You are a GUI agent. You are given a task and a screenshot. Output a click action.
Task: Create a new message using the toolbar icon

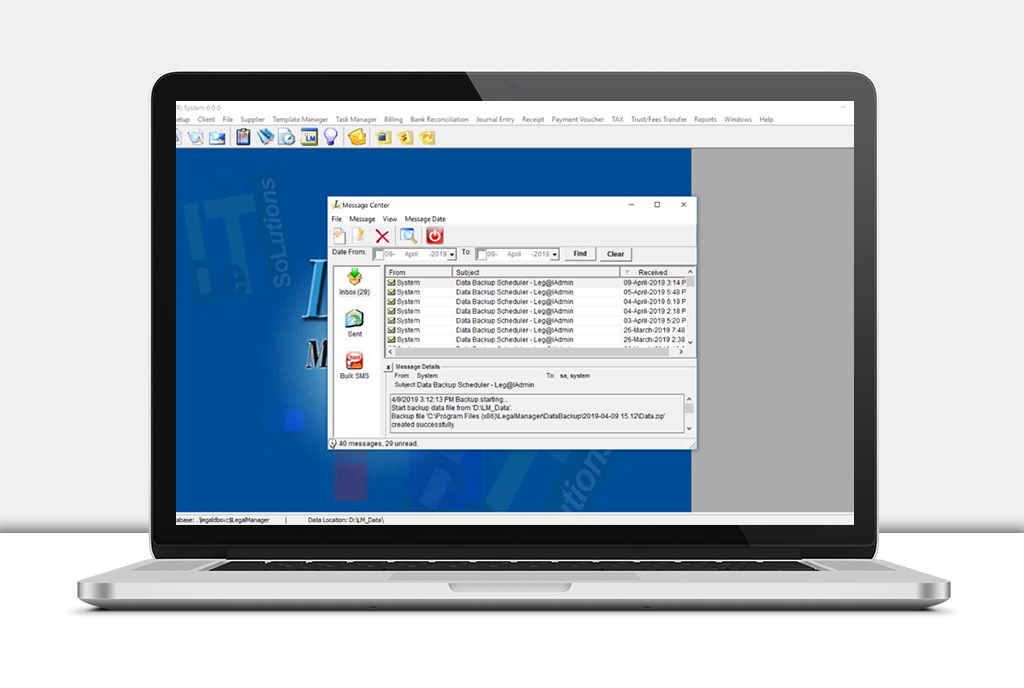339,235
